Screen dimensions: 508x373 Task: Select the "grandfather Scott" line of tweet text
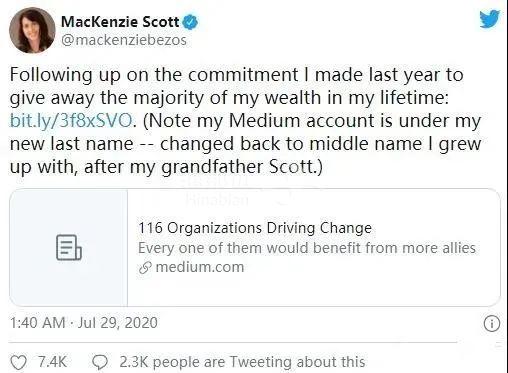coord(166,167)
